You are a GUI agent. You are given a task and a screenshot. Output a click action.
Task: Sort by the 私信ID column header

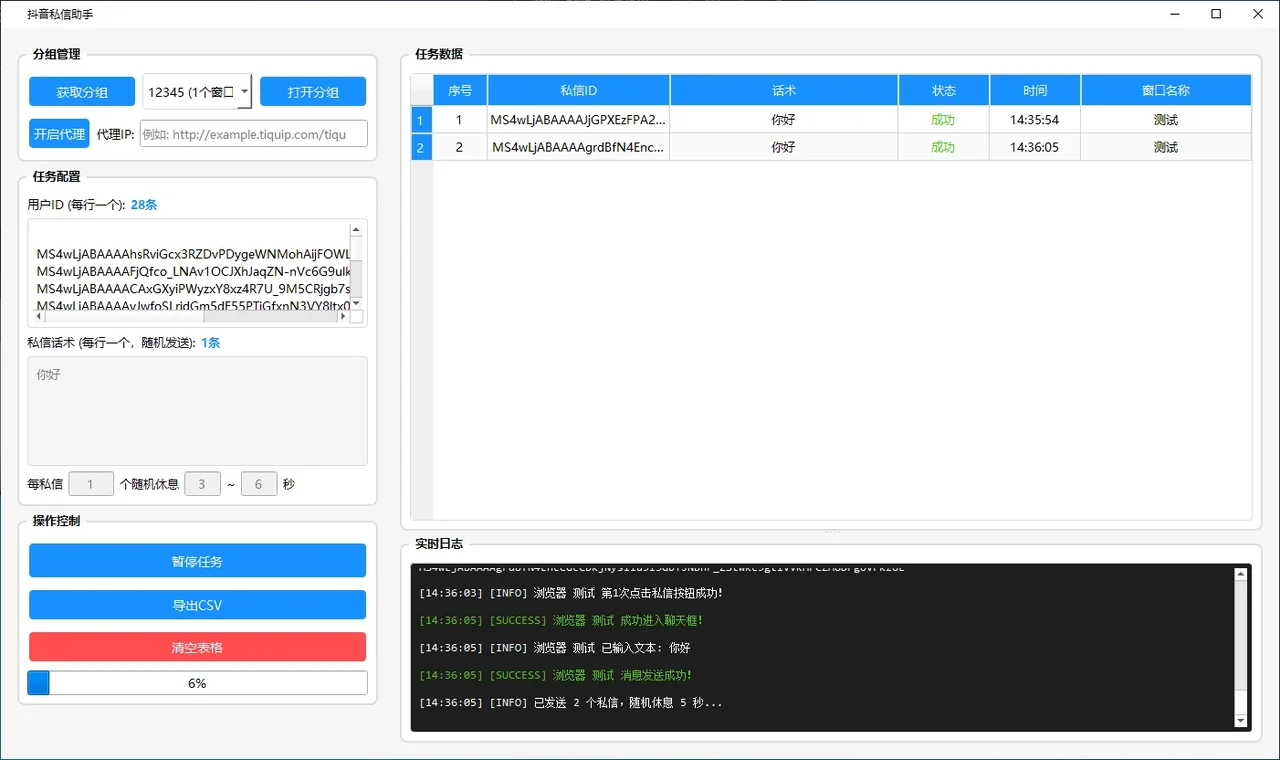(x=579, y=90)
